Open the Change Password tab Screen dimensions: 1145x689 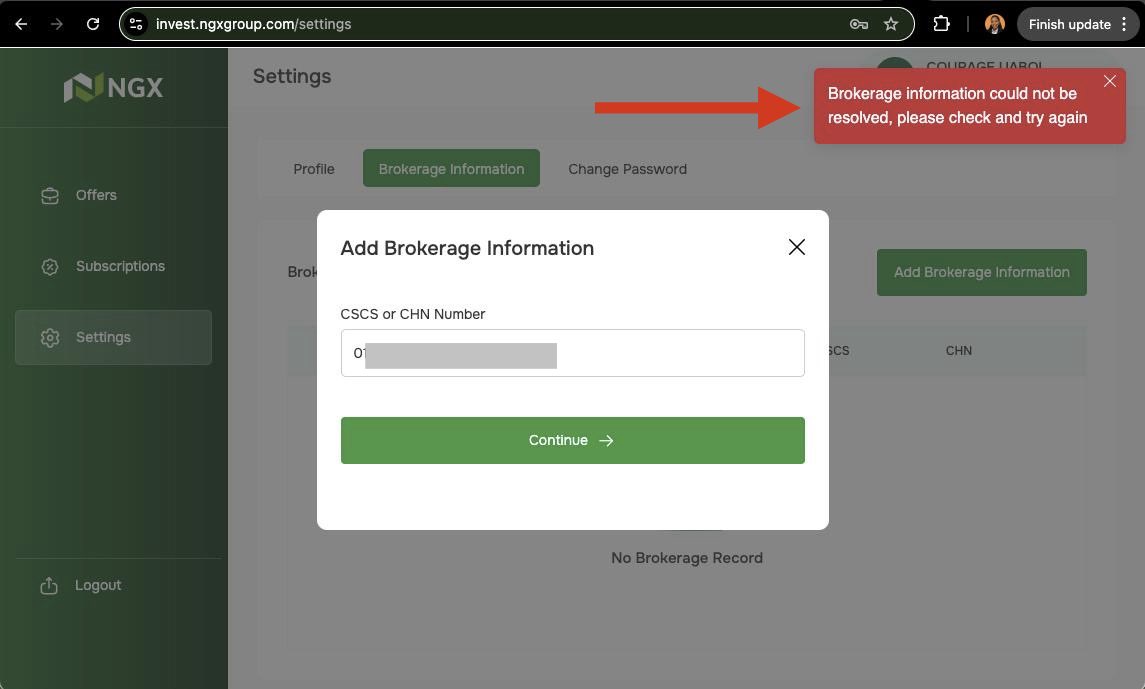627,169
